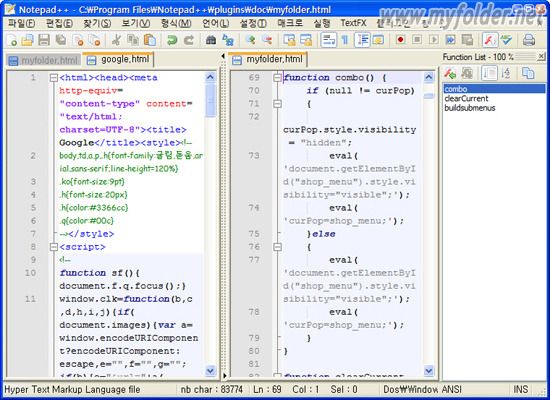The width and height of the screenshot is (550, 400).
Task: Collapse the html fold at line 1
Action: point(54,78)
